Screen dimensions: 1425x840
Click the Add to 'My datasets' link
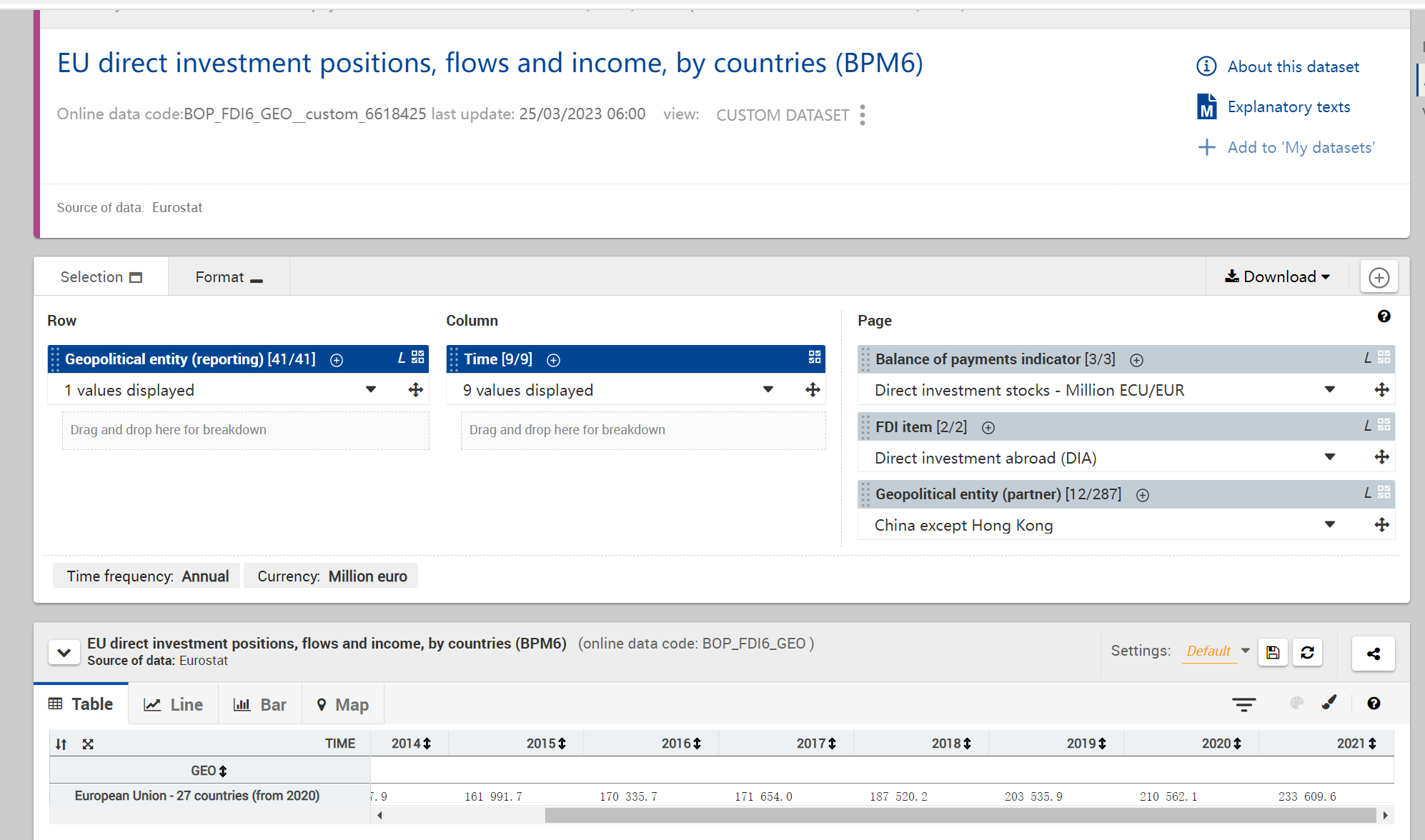point(1301,147)
